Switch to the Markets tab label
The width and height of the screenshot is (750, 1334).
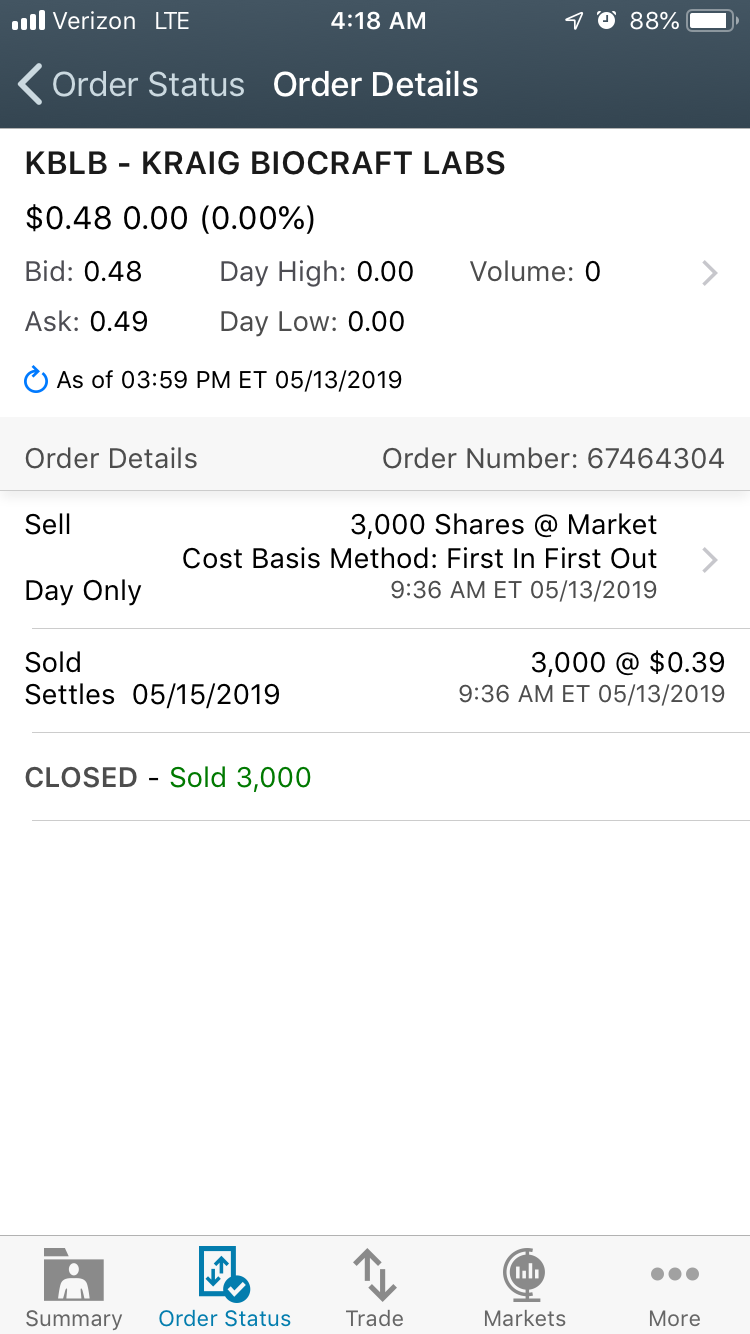click(x=524, y=1318)
